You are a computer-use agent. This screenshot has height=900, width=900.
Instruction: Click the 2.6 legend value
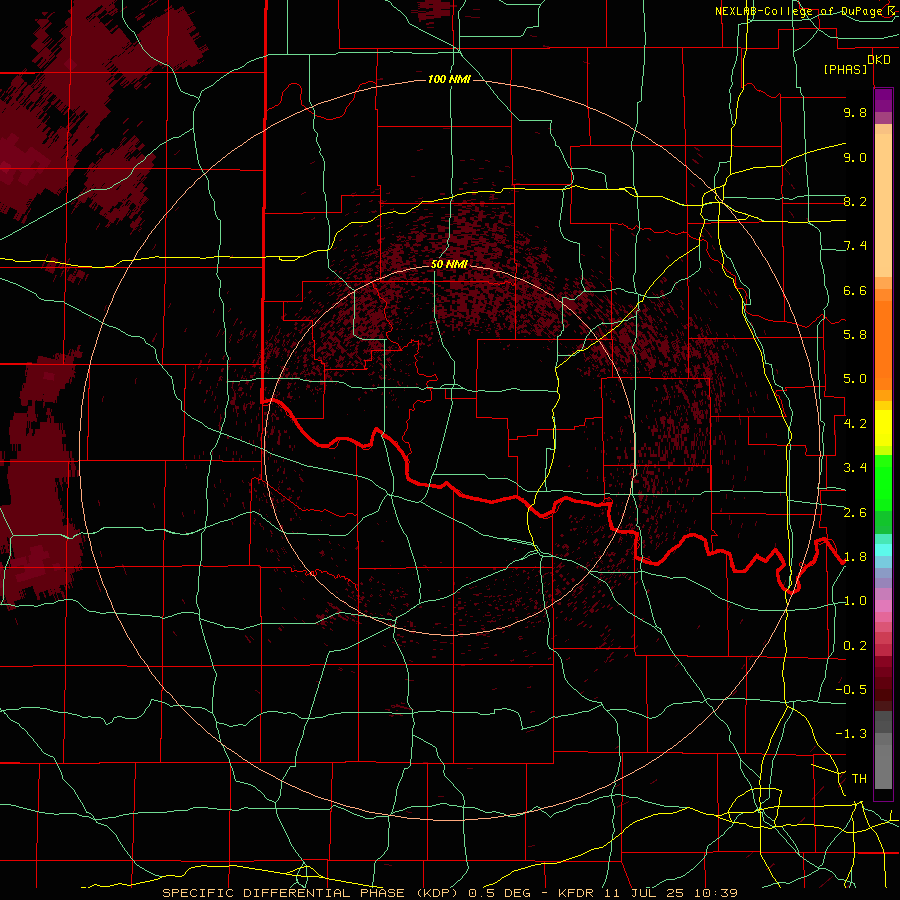[855, 513]
